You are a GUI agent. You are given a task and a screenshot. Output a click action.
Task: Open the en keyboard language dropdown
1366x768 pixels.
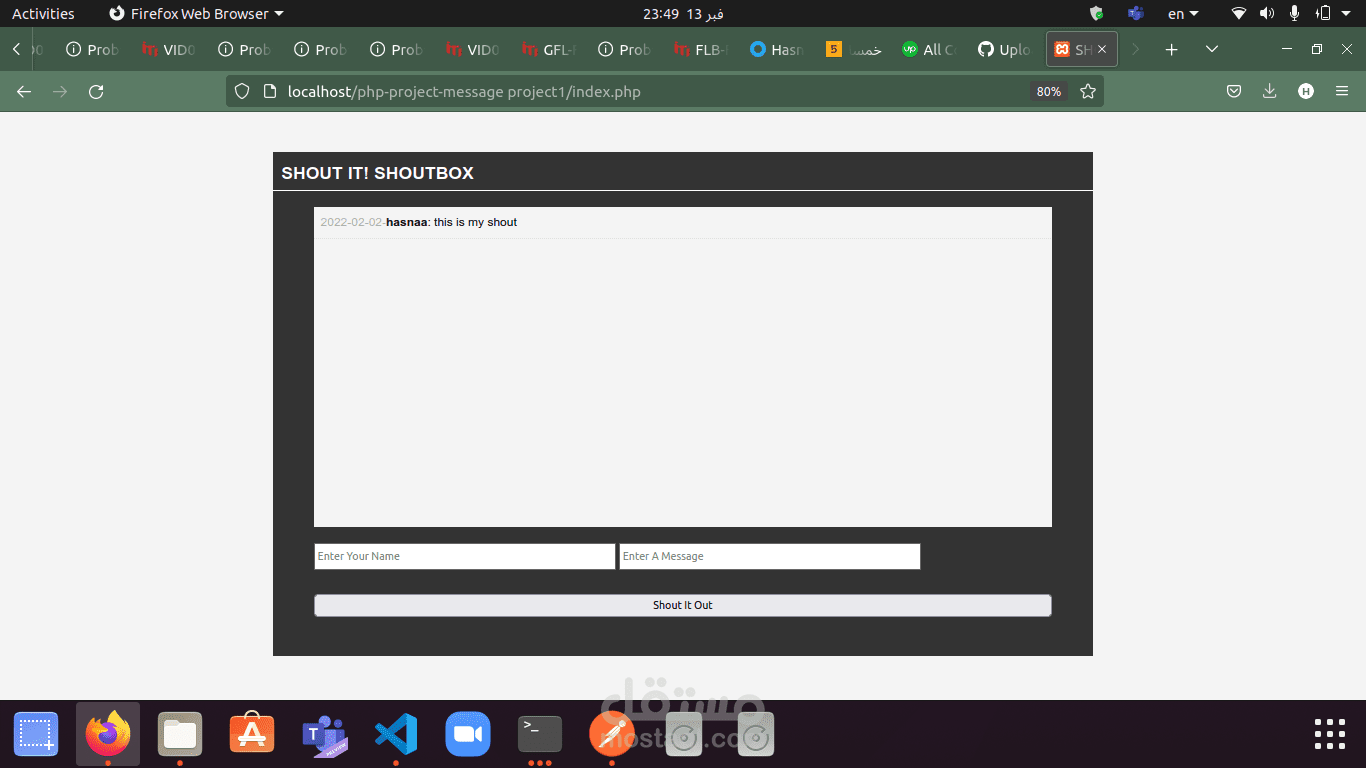1183,14
